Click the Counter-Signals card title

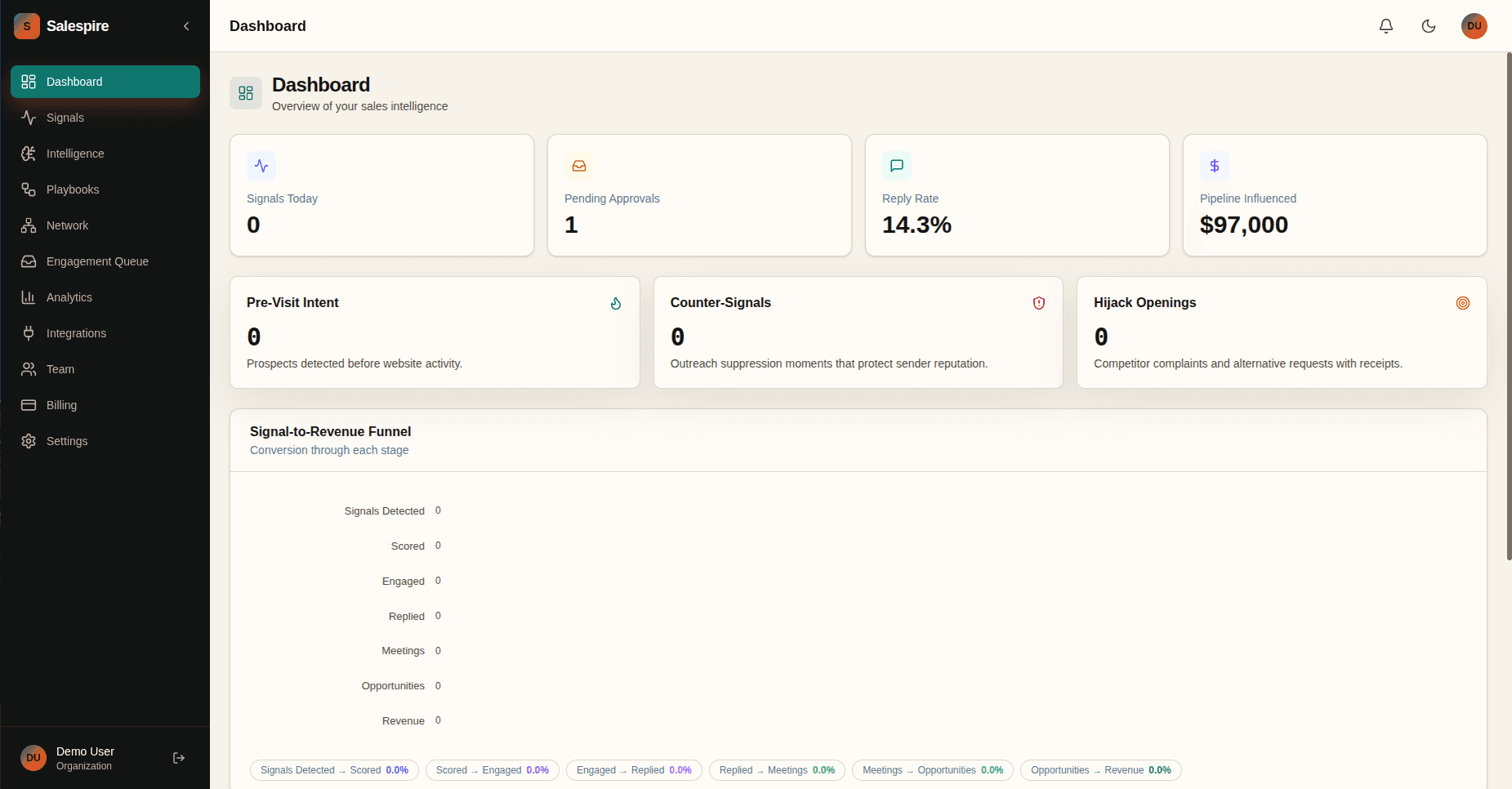(x=720, y=302)
